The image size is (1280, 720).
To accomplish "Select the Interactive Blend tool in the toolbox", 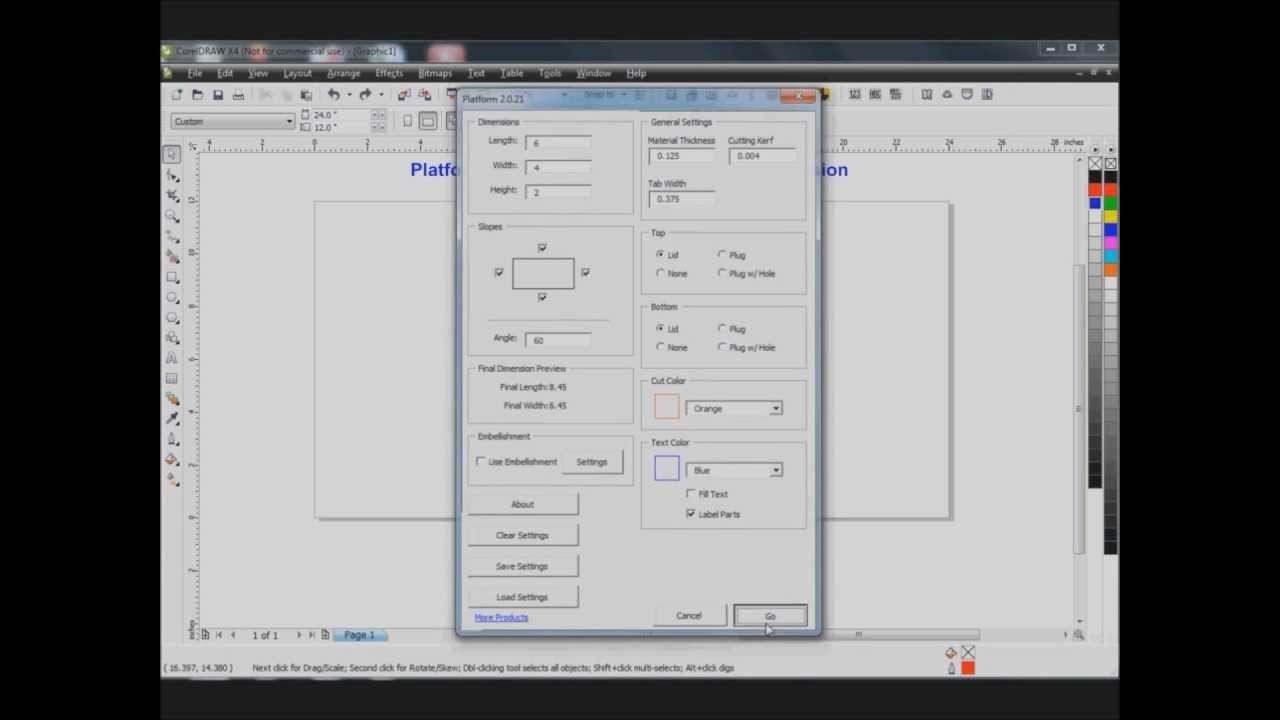I will pyautogui.click(x=172, y=399).
